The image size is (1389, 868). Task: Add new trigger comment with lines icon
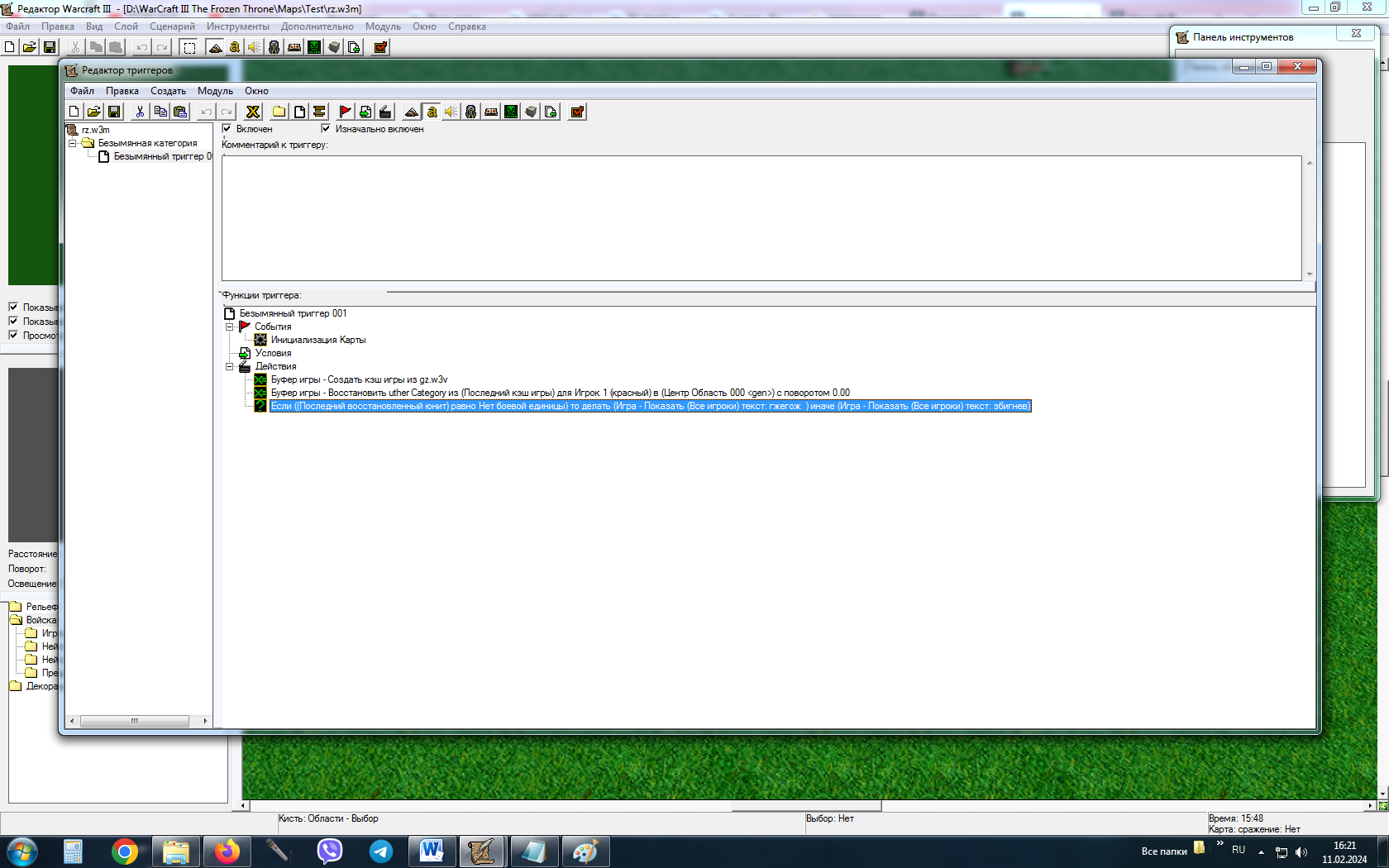319,112
